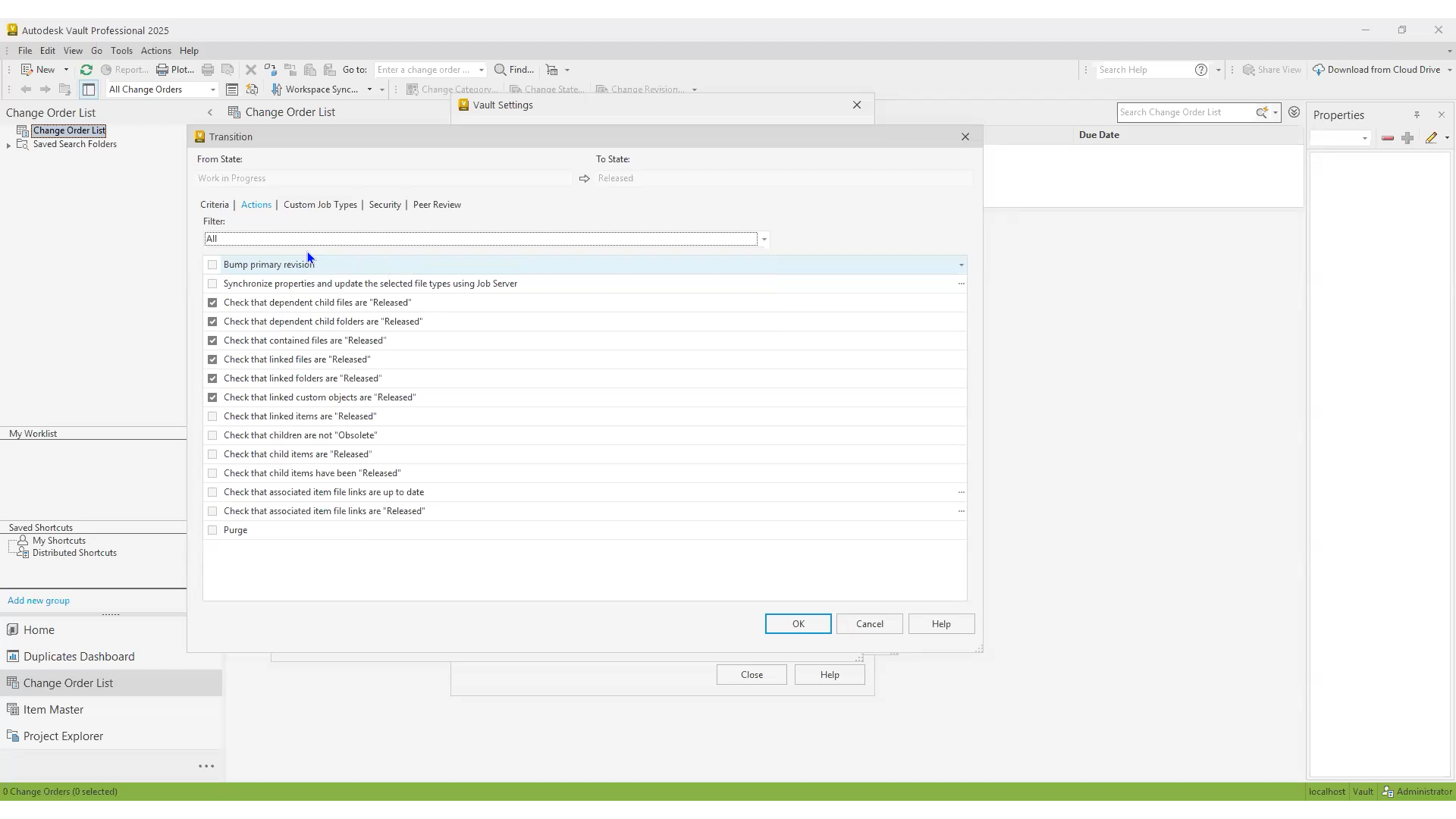Click the Plot printer icon
1456x819 pixels.
162,70
